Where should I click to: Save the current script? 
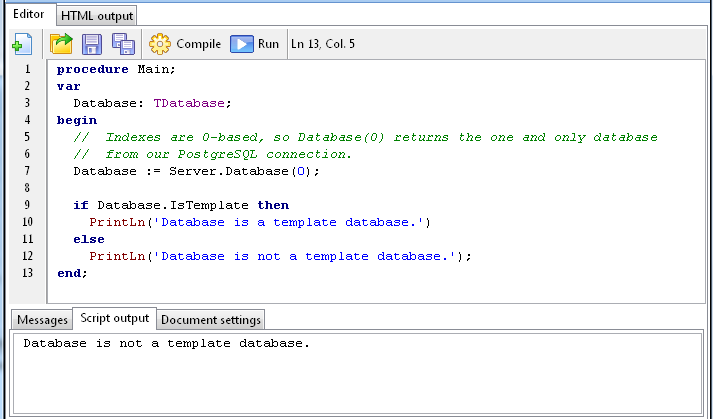click(91, 44)
